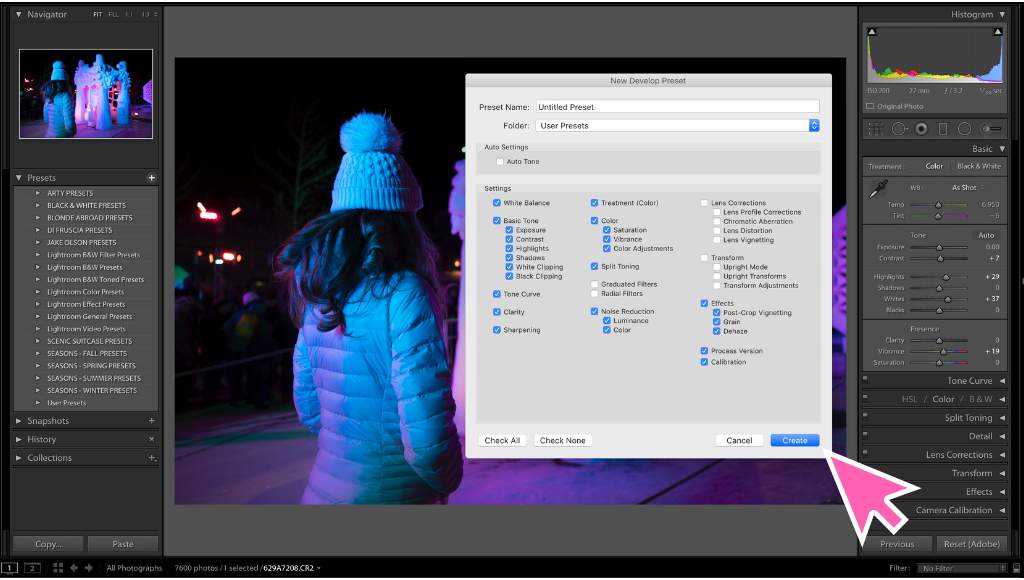Viewport: 1024px width, 580px height.
Task: Toggle the Tone Curve panel switch
Action: coord(865,379)
